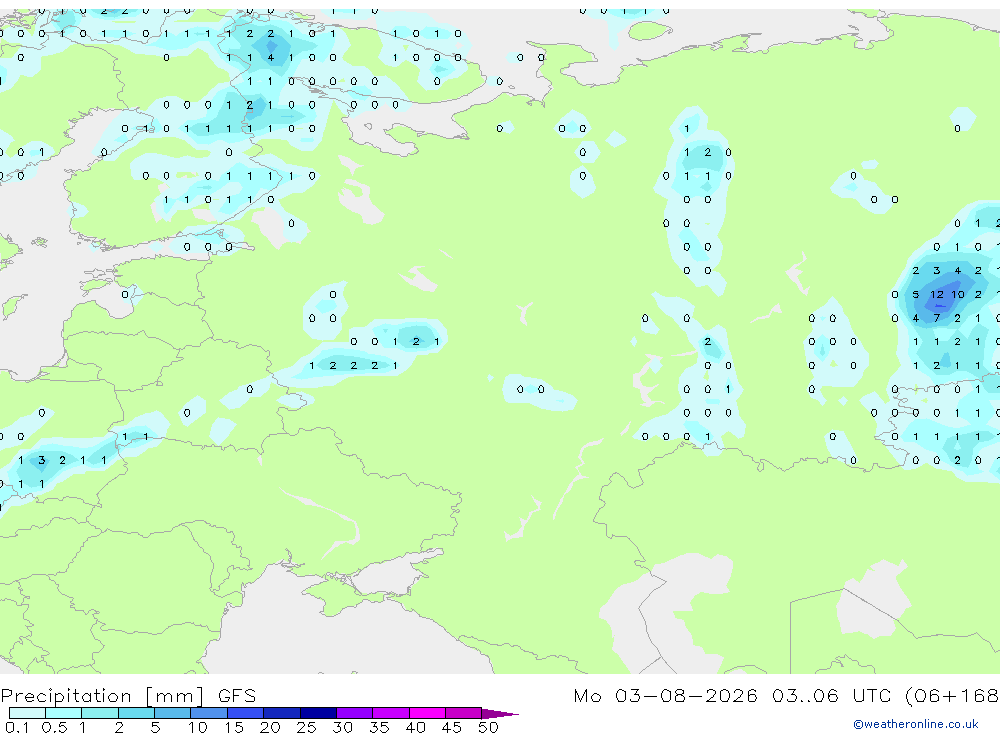Image resolution: width=1000 pixels, height=733 pixels.
Task: Click the 45–50 mm legend color box
Action: tap(464, 713)
